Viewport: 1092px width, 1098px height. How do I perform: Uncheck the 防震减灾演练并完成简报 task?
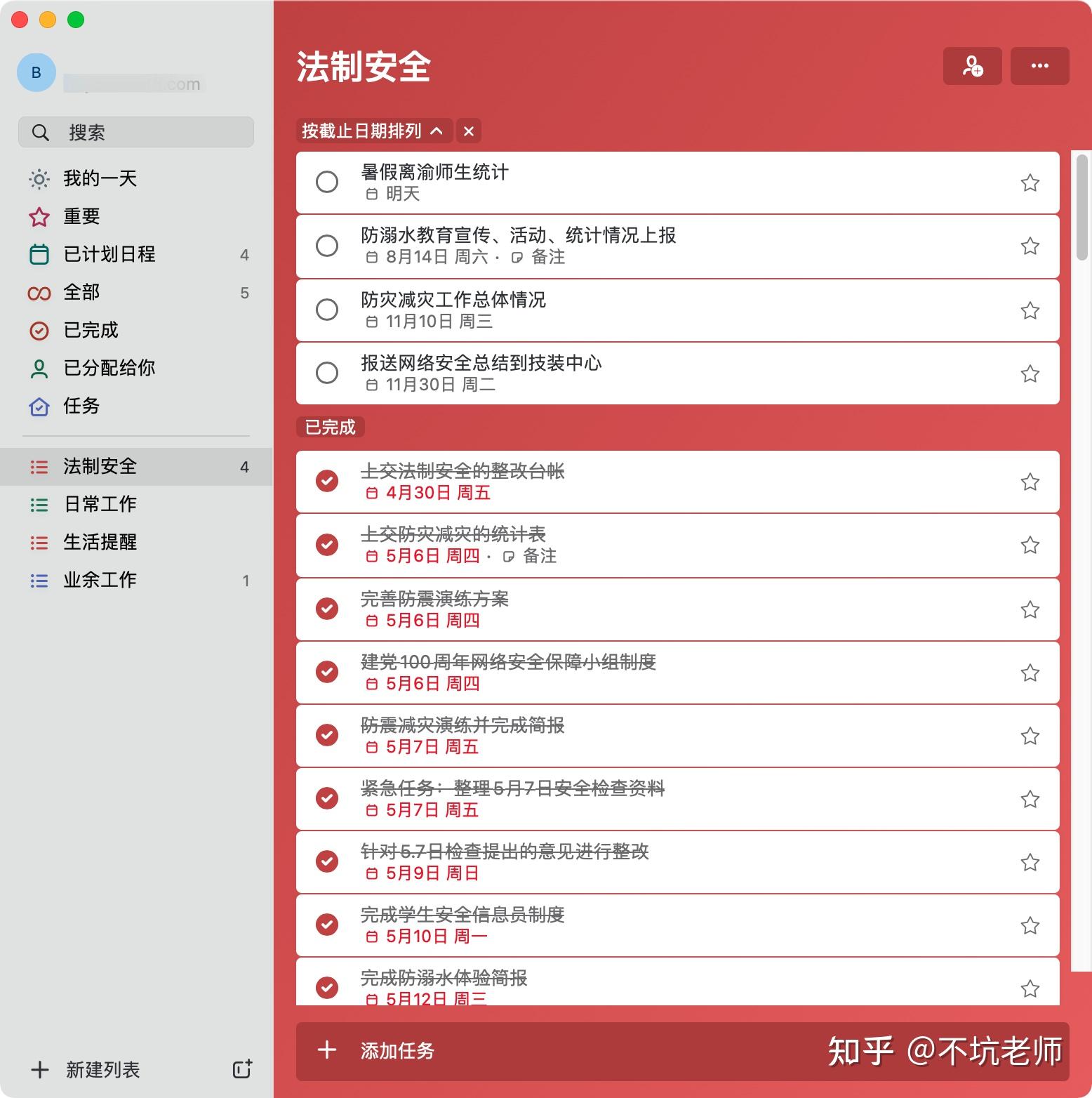327,735
